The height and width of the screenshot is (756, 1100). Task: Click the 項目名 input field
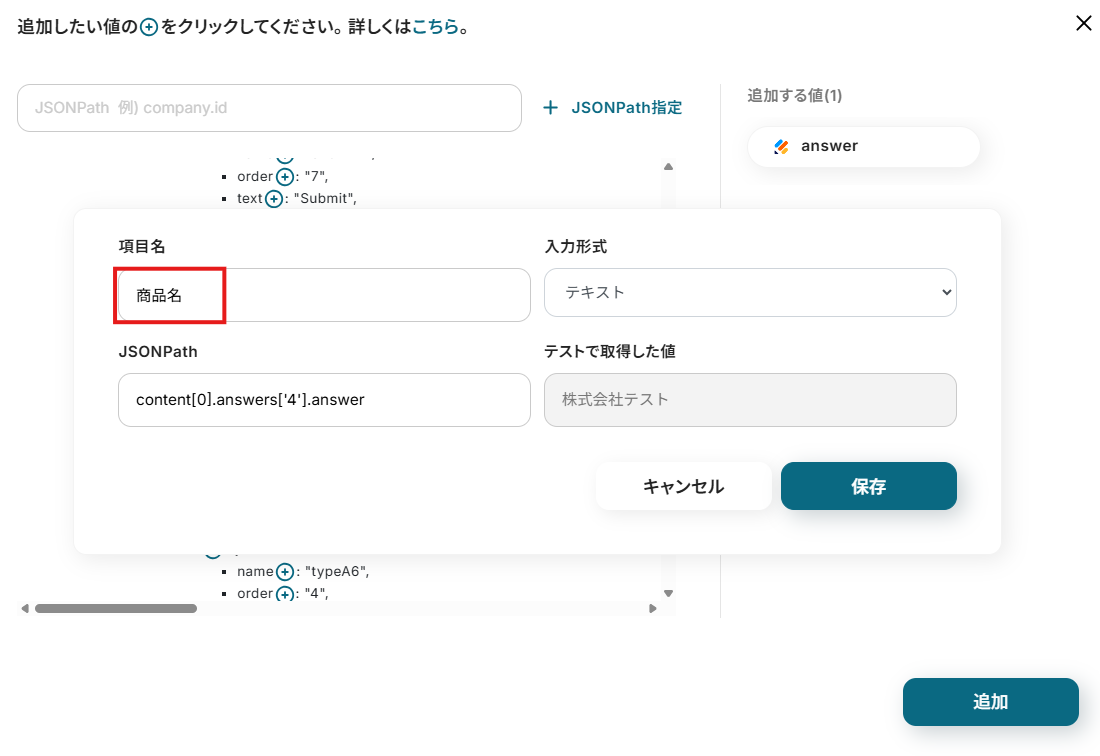click(324, 295)
